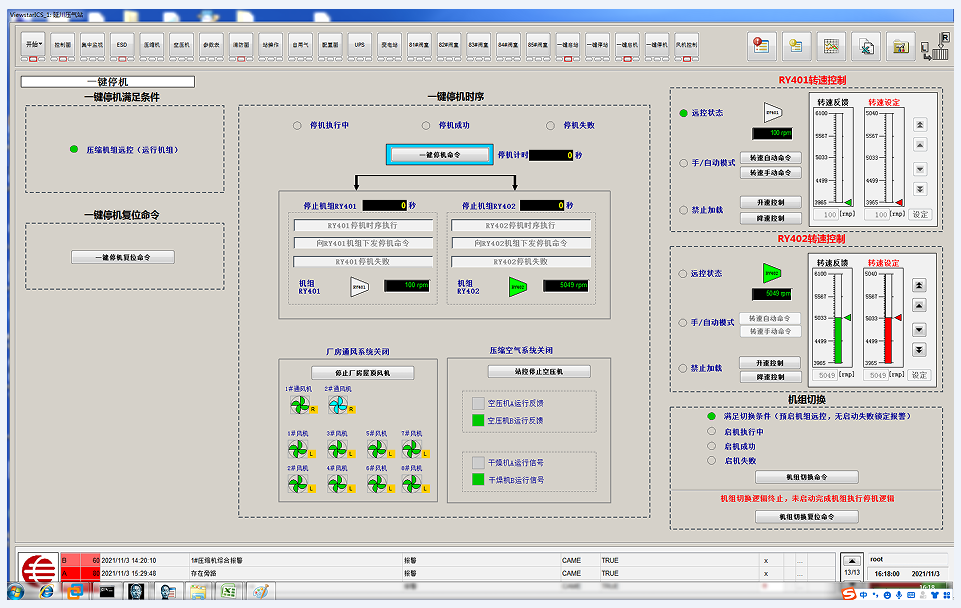
Task: Switch to the ESD page
Action: tap(121, 45)
